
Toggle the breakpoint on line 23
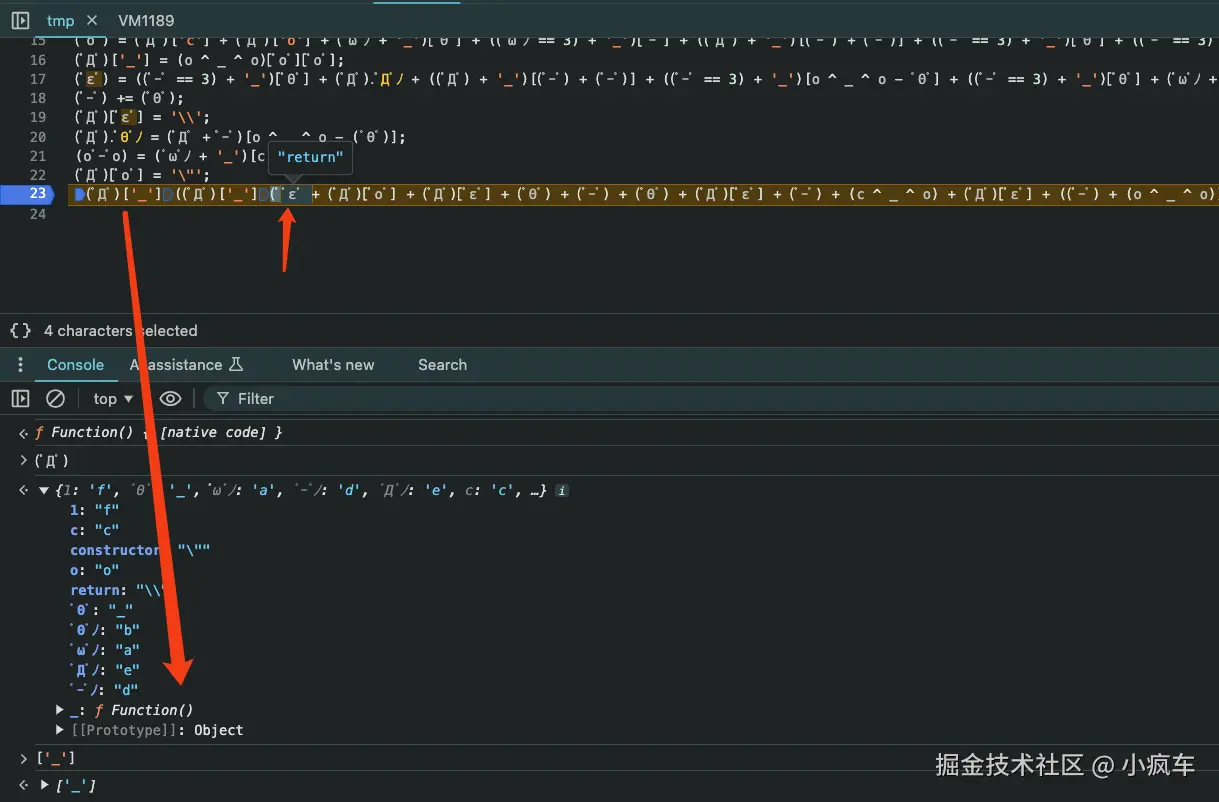(x=37, y=193)
